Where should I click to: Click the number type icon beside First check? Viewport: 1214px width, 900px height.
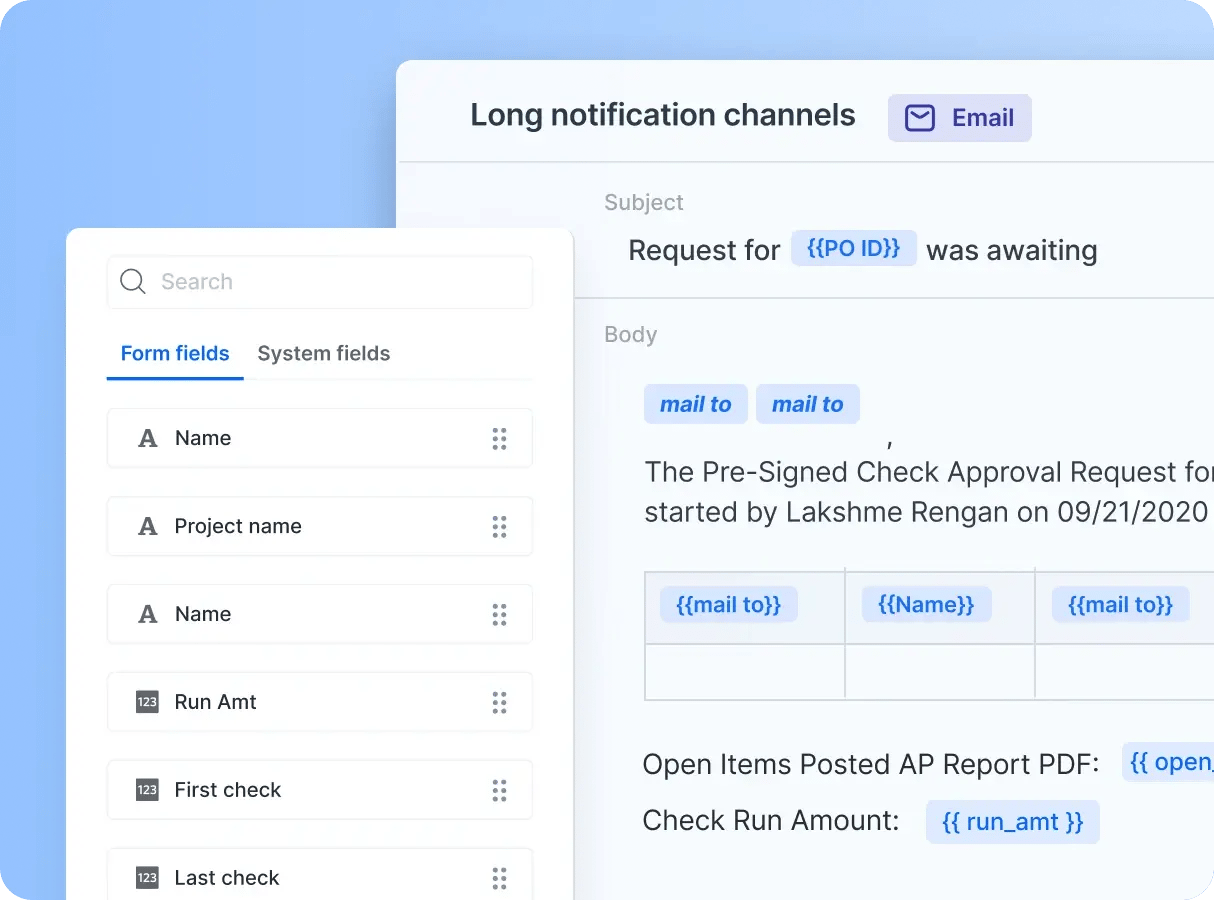point(148,791)
